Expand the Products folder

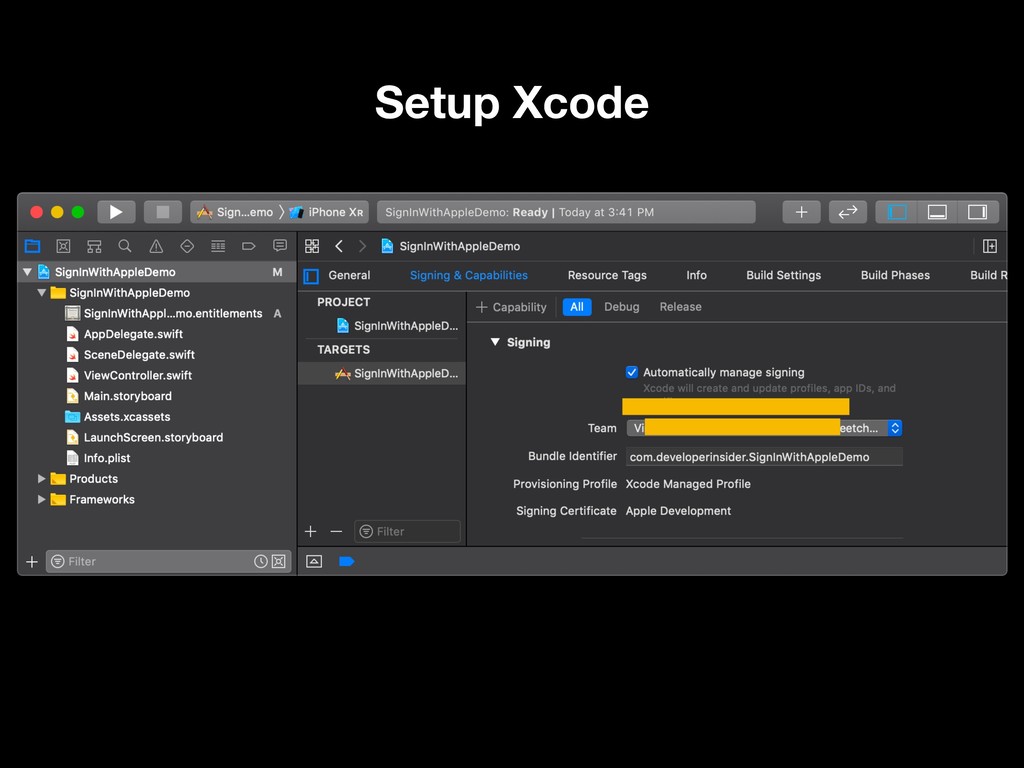coord(41,479)
